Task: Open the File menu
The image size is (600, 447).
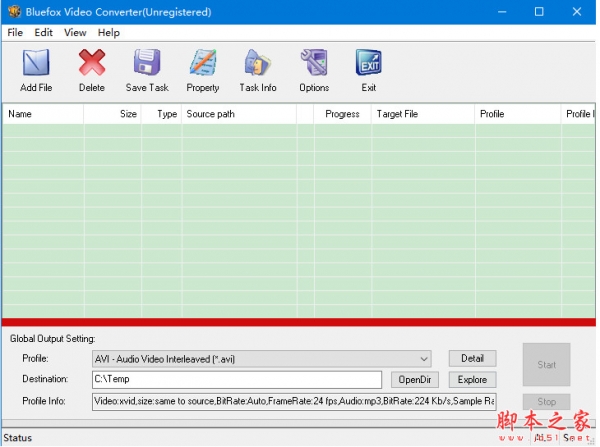Action: [15, 33]
